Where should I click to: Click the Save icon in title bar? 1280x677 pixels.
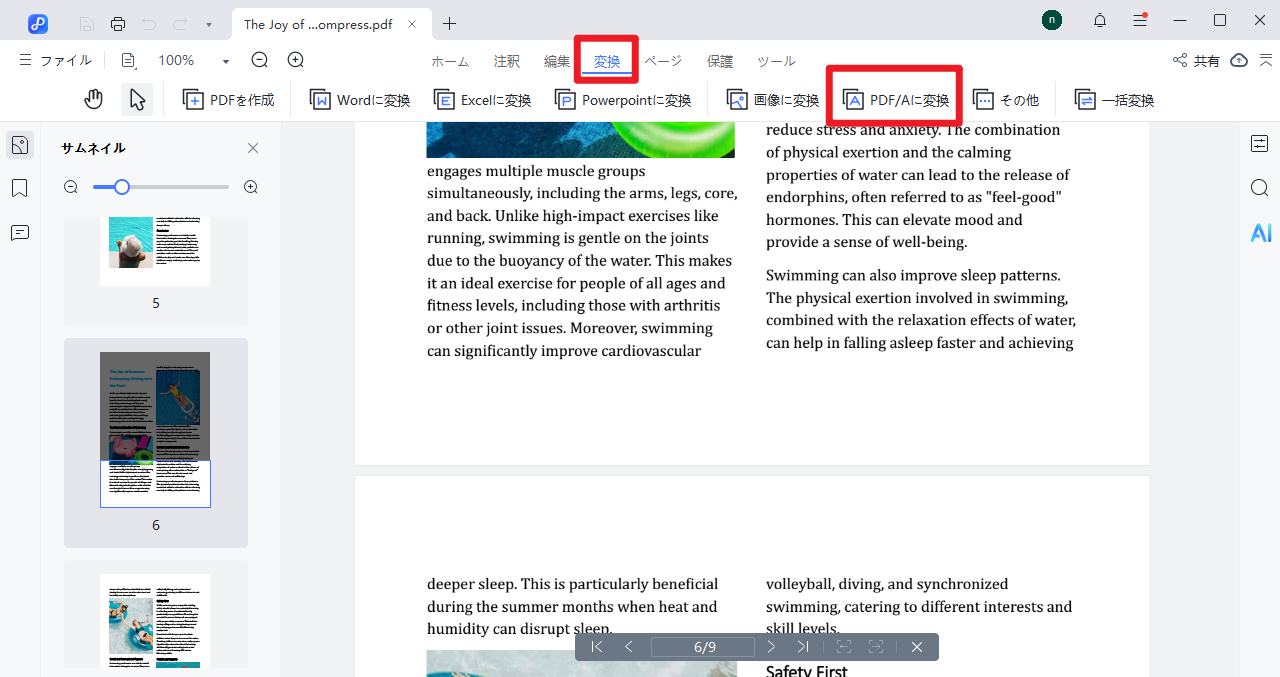tap(87, 24)
